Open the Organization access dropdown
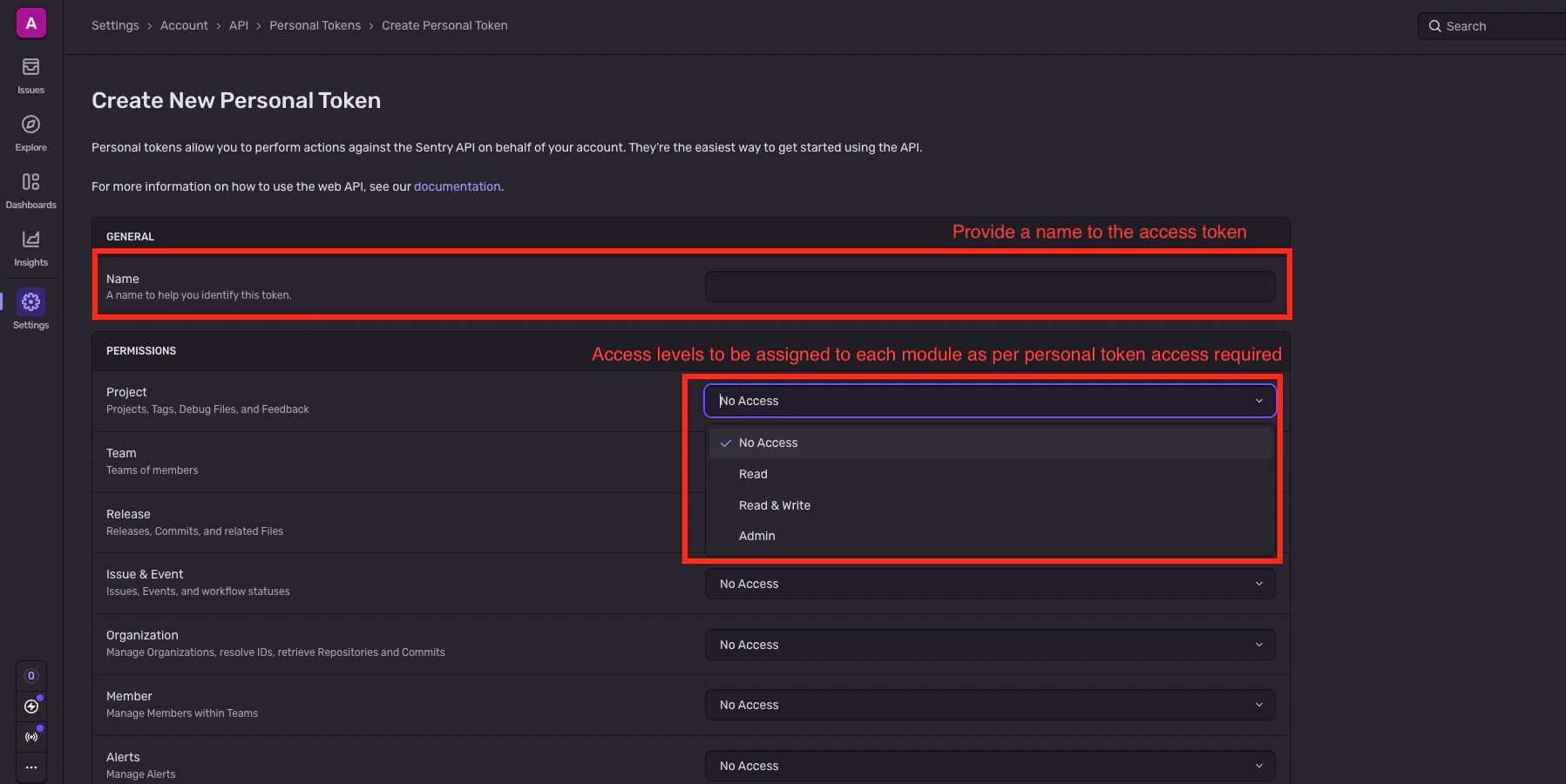 click(989, 645)
